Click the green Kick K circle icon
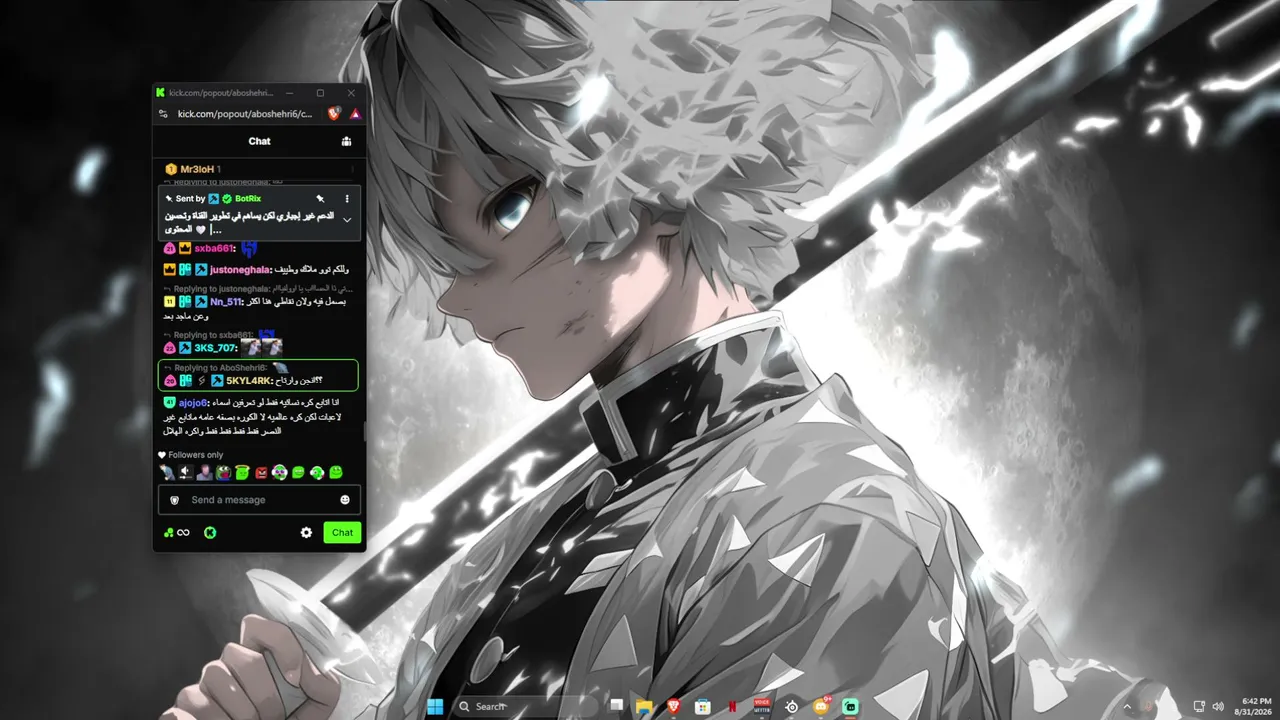 pos(210,533)
